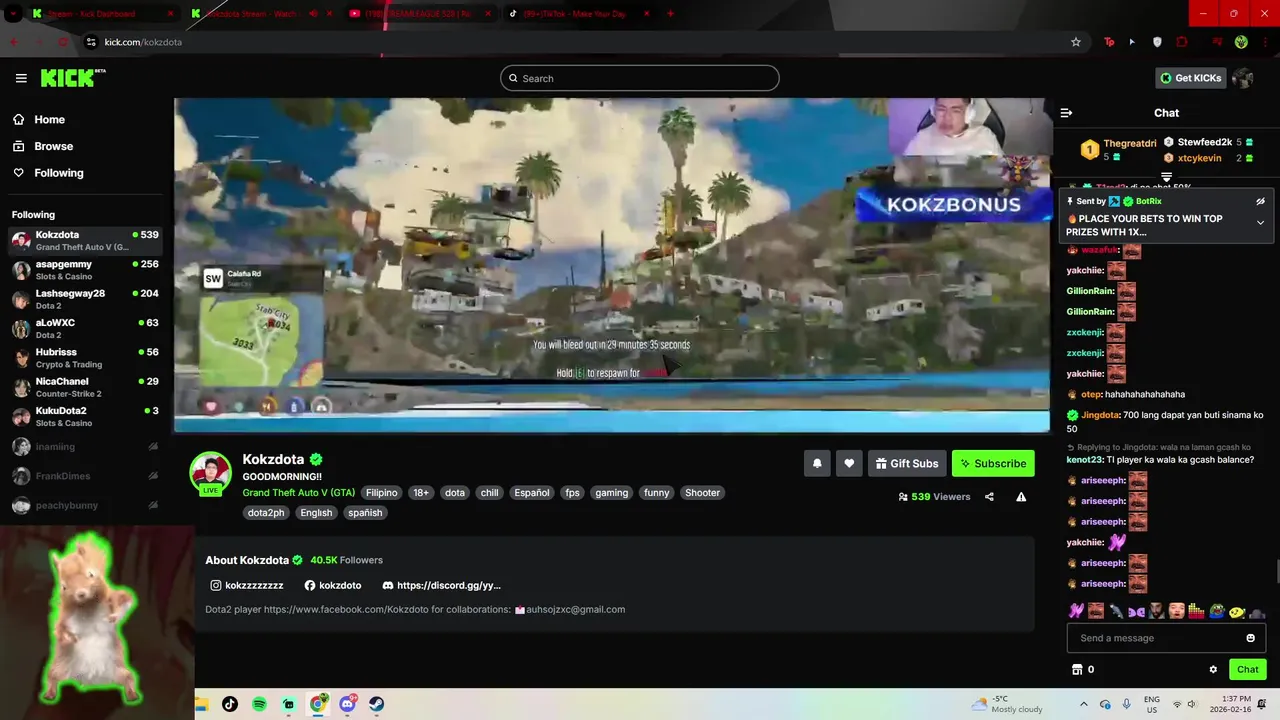Image resolution: width=1280 pixels, height=720 pixels.
Task: Click the report warning triangle icon
Action: [1021, 497]
